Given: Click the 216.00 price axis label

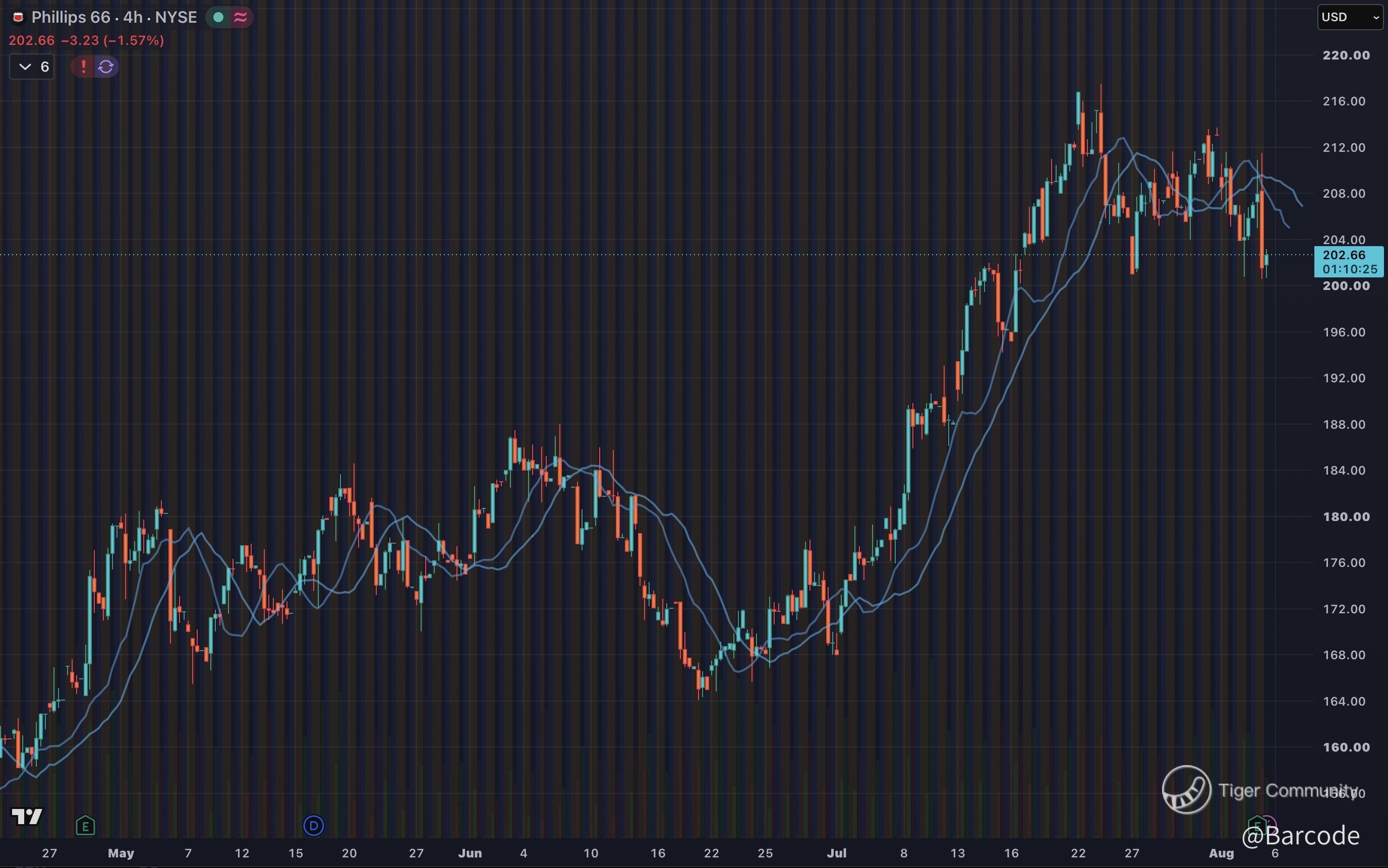Looking at the screenshot, I should (x=1344, y=101).
